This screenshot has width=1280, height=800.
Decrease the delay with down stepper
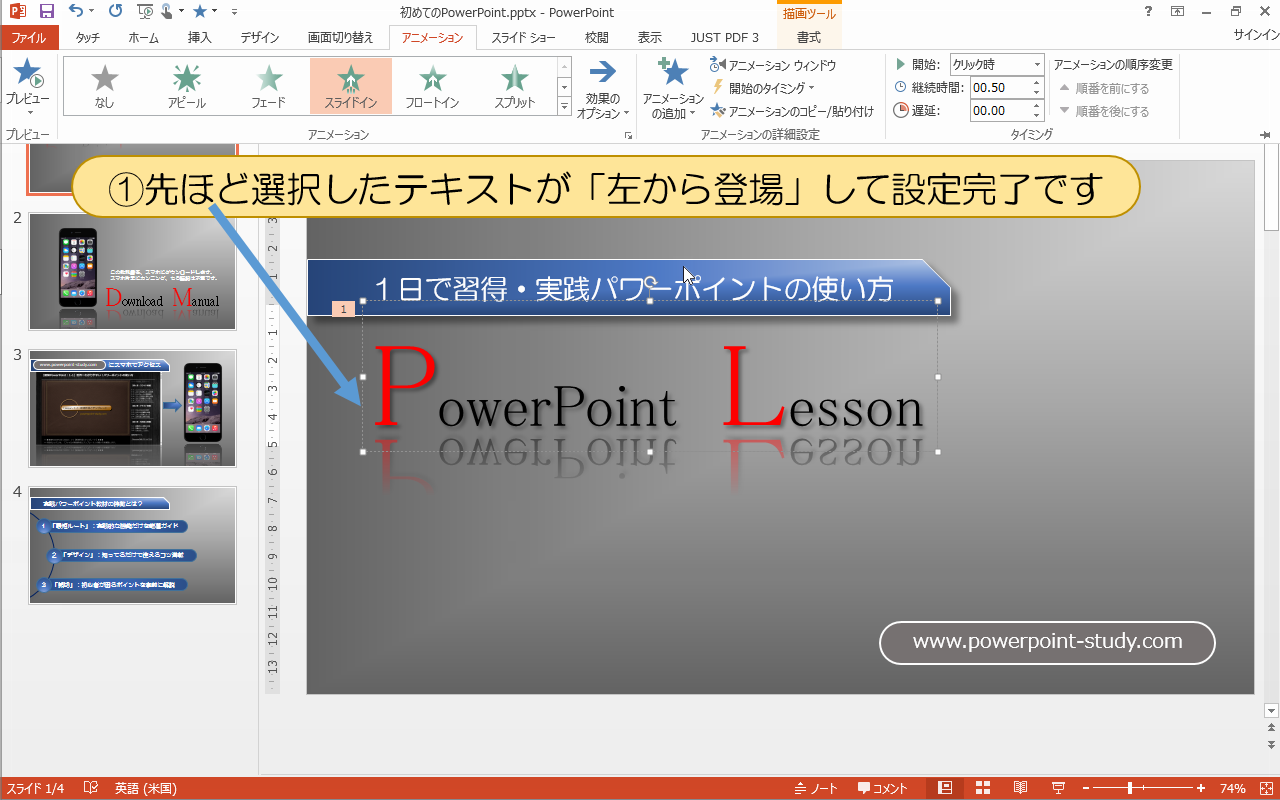(1038, 116)
